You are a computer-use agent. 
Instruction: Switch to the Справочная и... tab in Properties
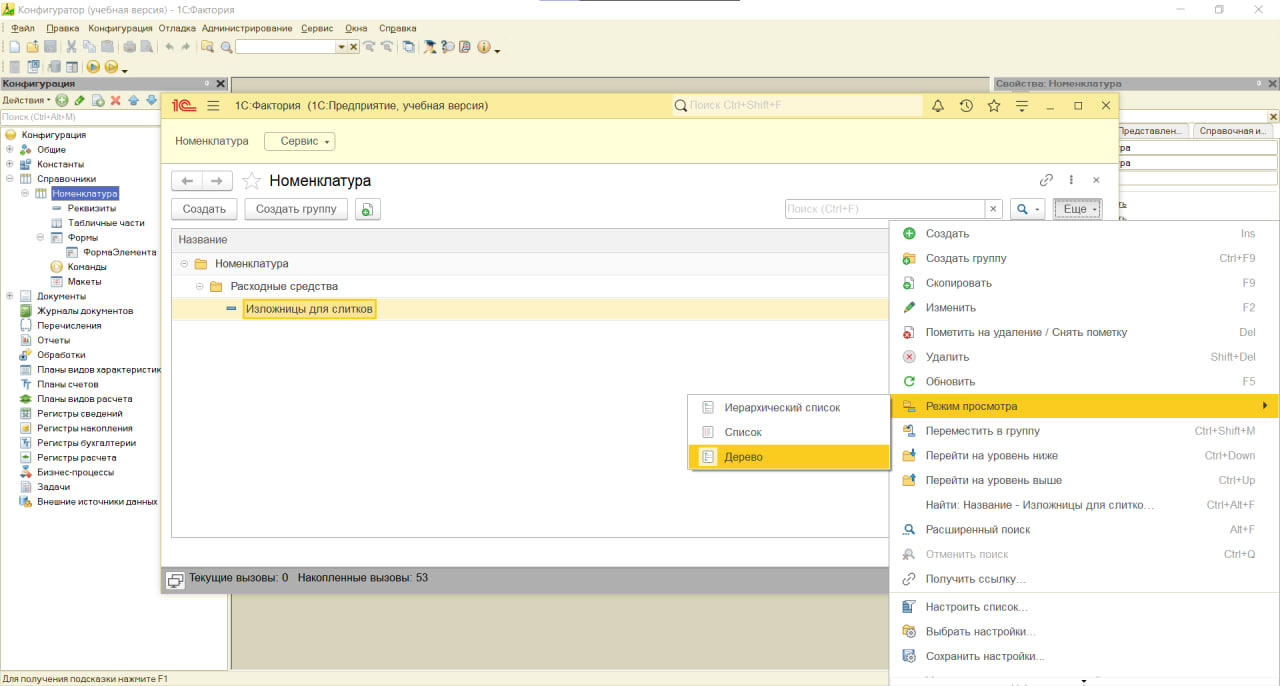click(1233, 131)
